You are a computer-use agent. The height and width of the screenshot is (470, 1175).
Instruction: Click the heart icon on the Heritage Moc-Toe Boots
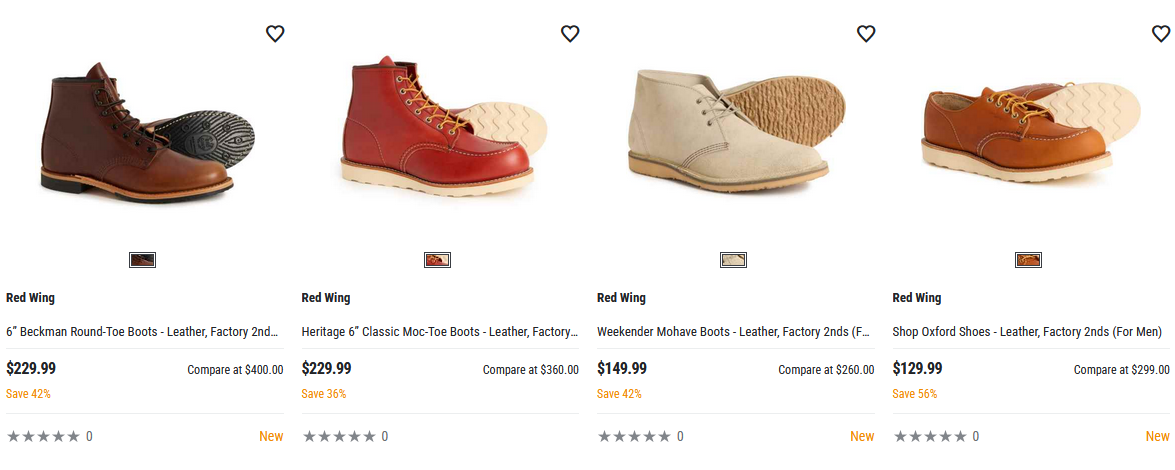pos(570,34)
